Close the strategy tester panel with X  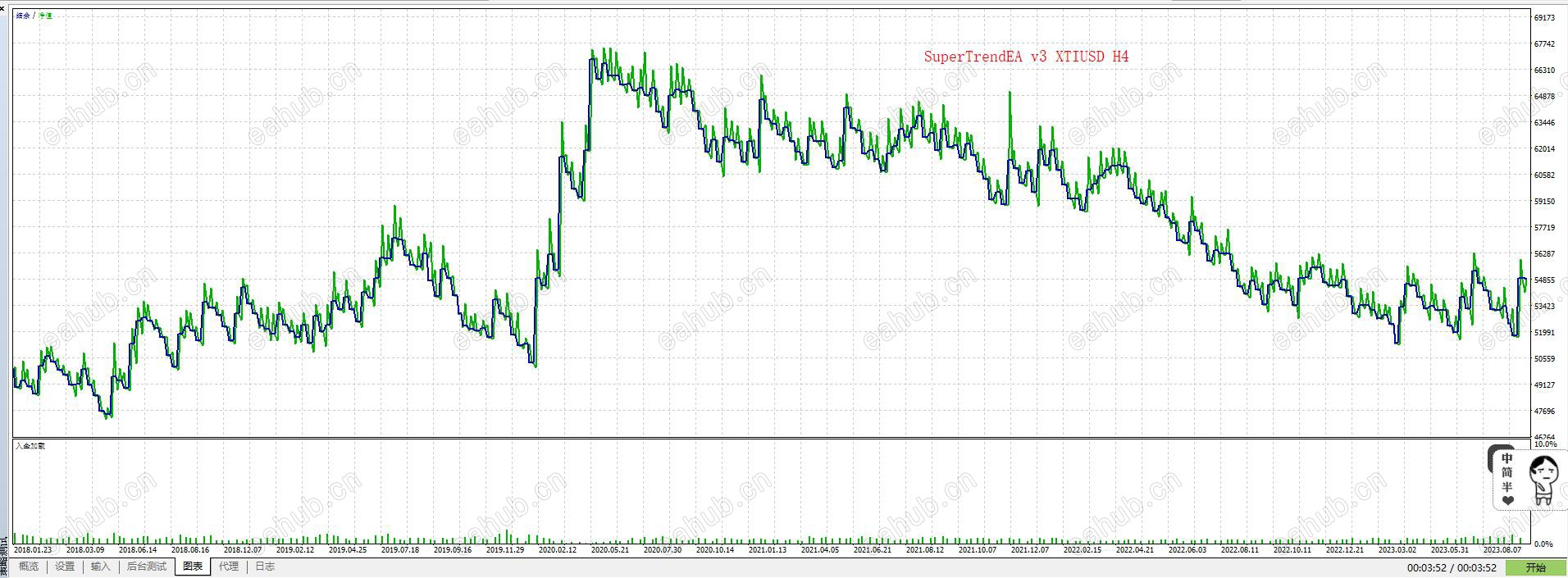[3, 8]
